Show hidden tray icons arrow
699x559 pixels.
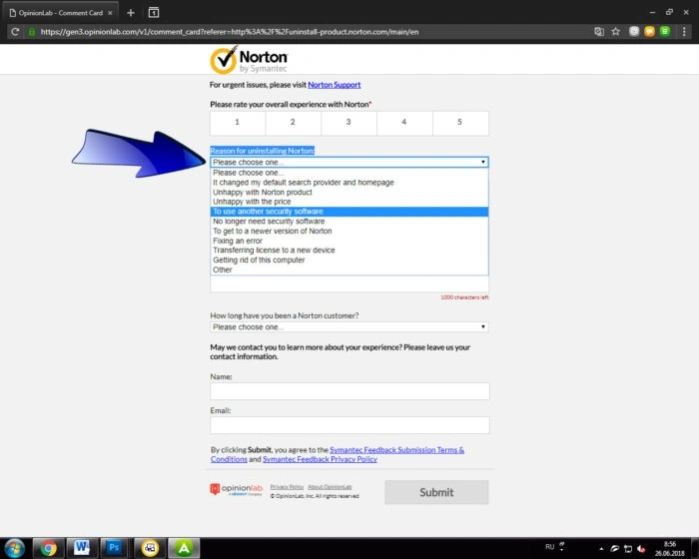601,549
